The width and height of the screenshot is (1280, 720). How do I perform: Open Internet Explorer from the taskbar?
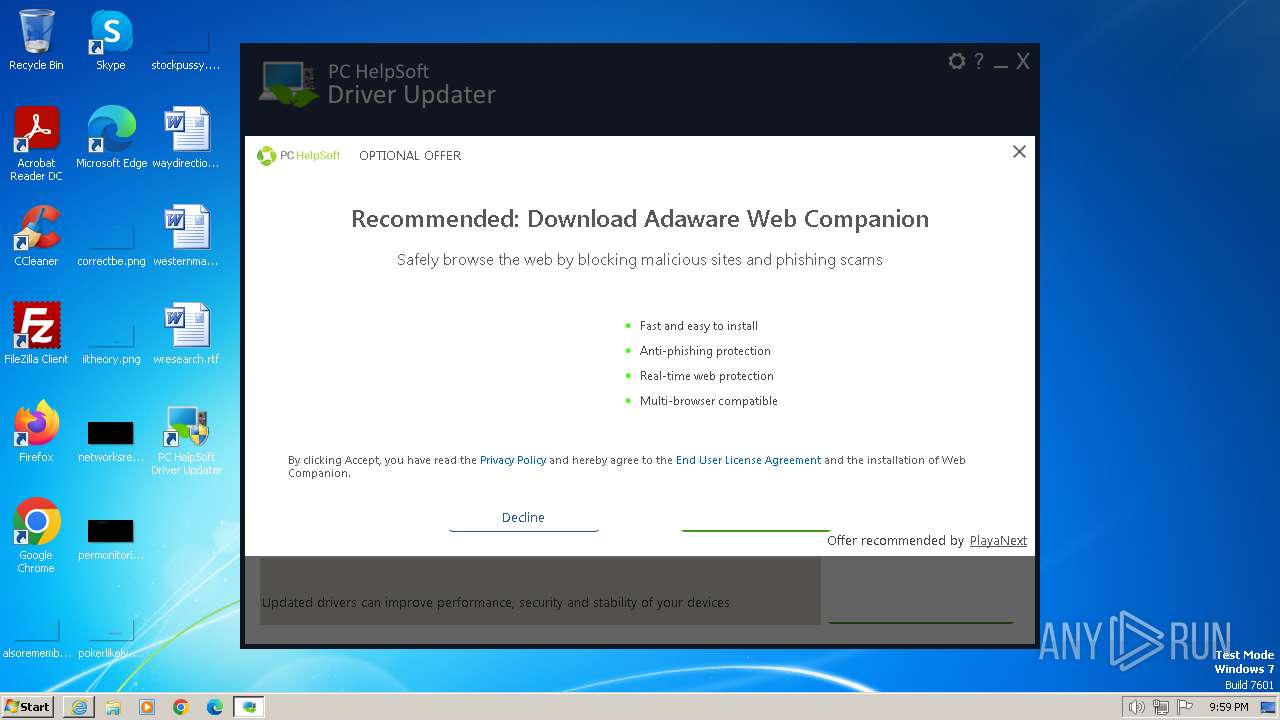[x=79, y=707]
